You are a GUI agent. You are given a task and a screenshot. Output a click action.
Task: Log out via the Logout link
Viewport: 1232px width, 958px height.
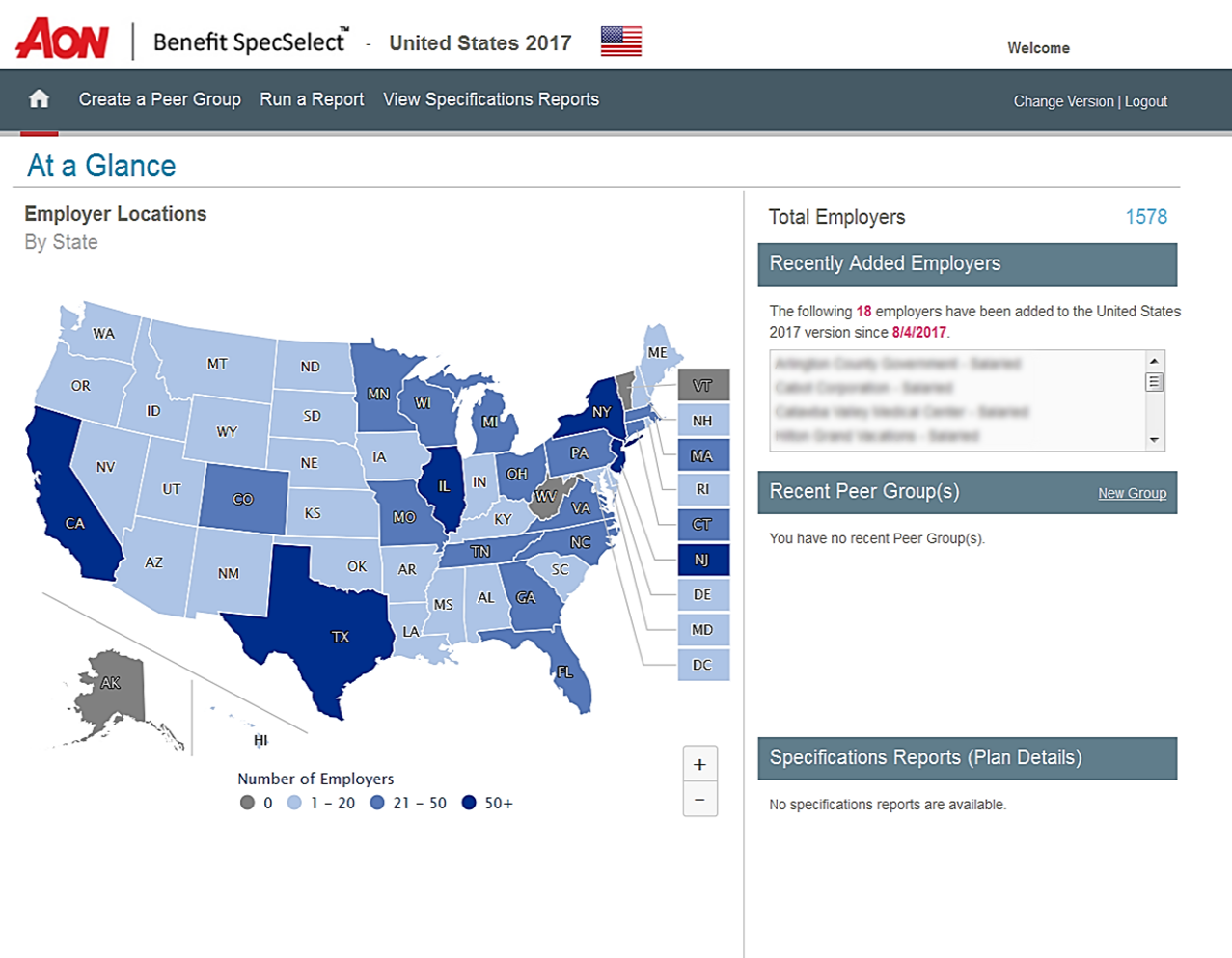point(1146,101)
